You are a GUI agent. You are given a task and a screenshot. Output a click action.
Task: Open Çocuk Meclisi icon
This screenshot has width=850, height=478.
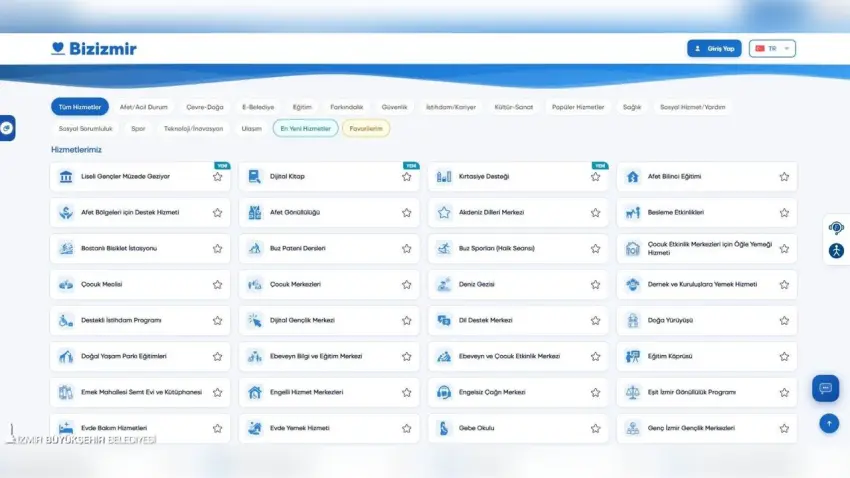pyautogui.click(x=66, y=285)
